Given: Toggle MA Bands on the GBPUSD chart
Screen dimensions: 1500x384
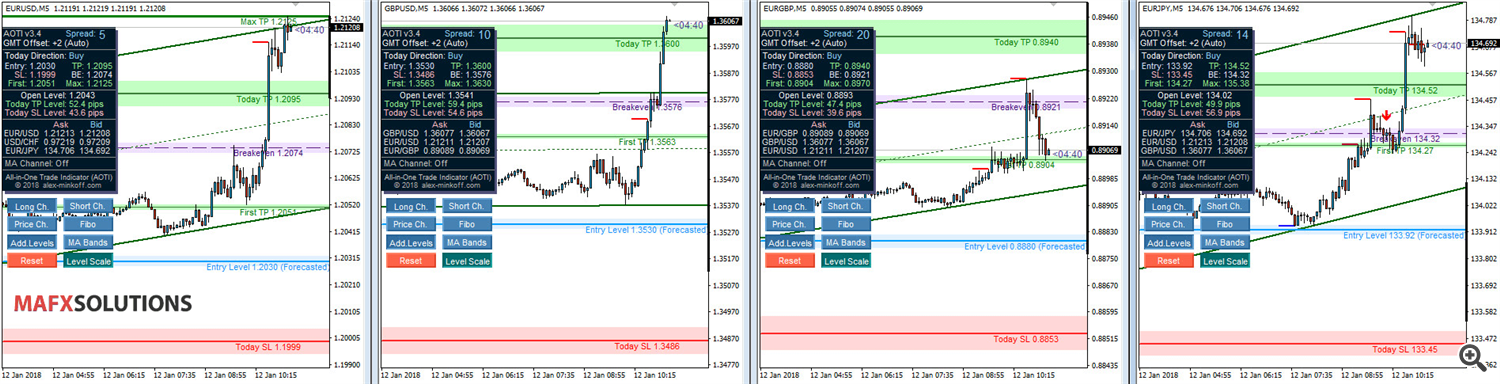Looking at the screenshot, I should point(467,243).
